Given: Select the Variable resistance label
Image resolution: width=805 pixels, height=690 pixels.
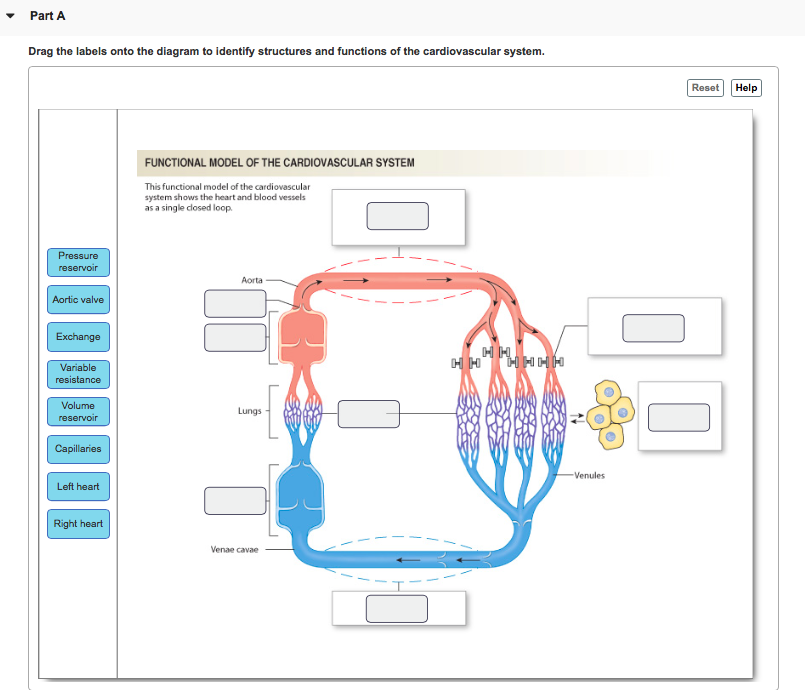Looking at the screenshot, I should coord(78,374).
